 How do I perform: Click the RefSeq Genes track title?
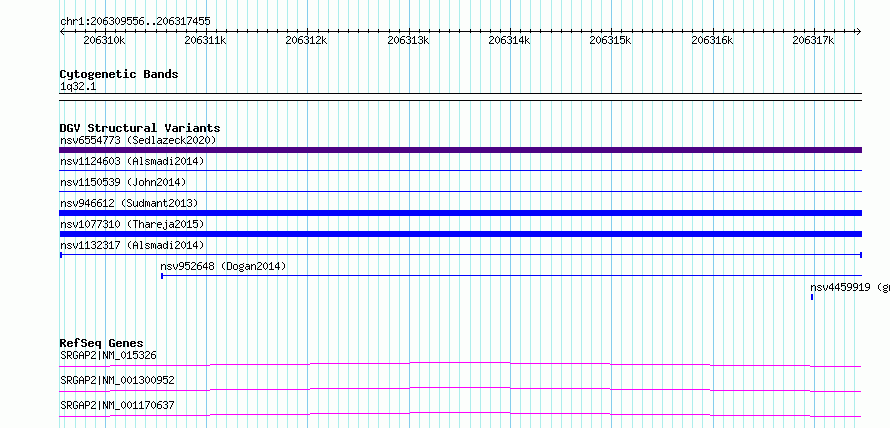click(102, 343)
